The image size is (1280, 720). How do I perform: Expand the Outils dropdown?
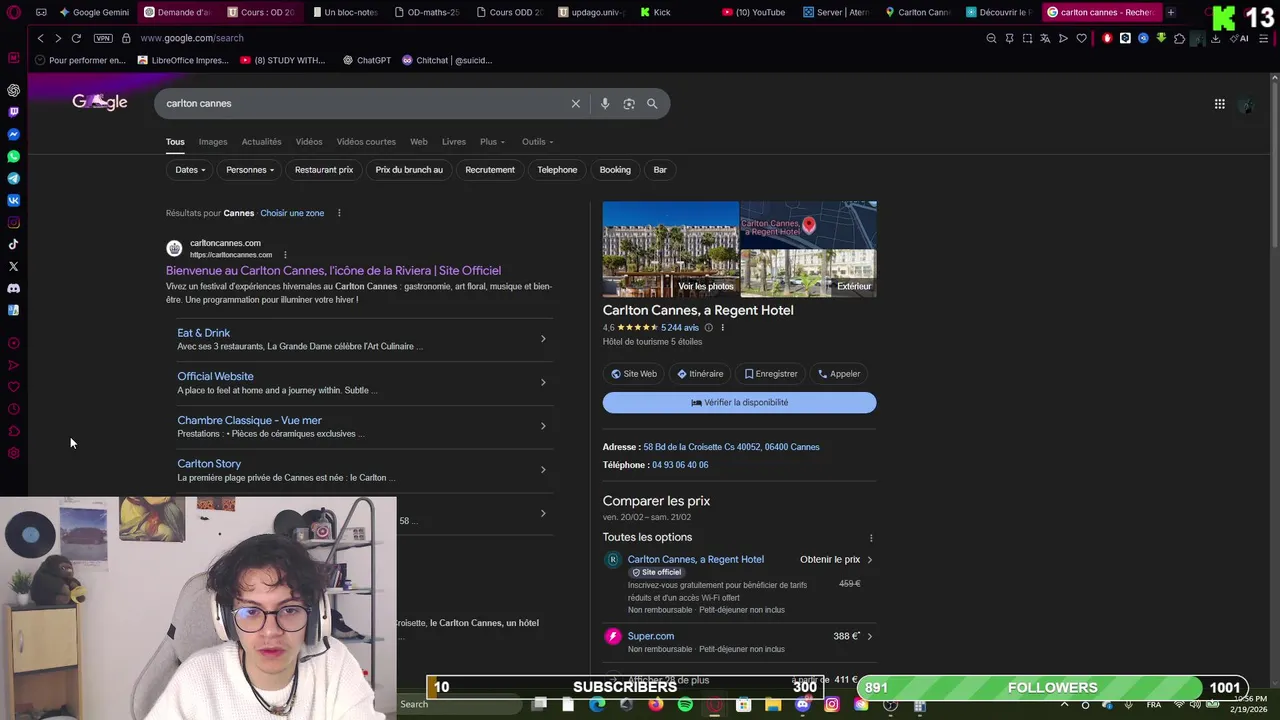(x=537, y=141)
